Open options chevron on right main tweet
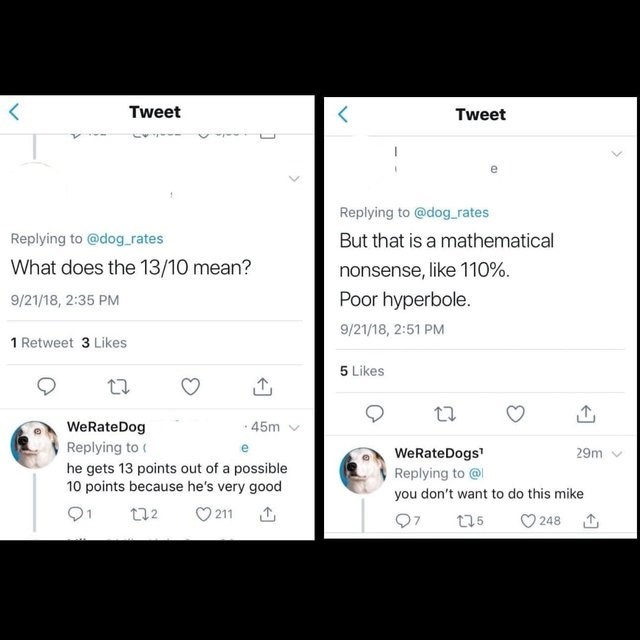Screen dimensions: 640x640 617,154
